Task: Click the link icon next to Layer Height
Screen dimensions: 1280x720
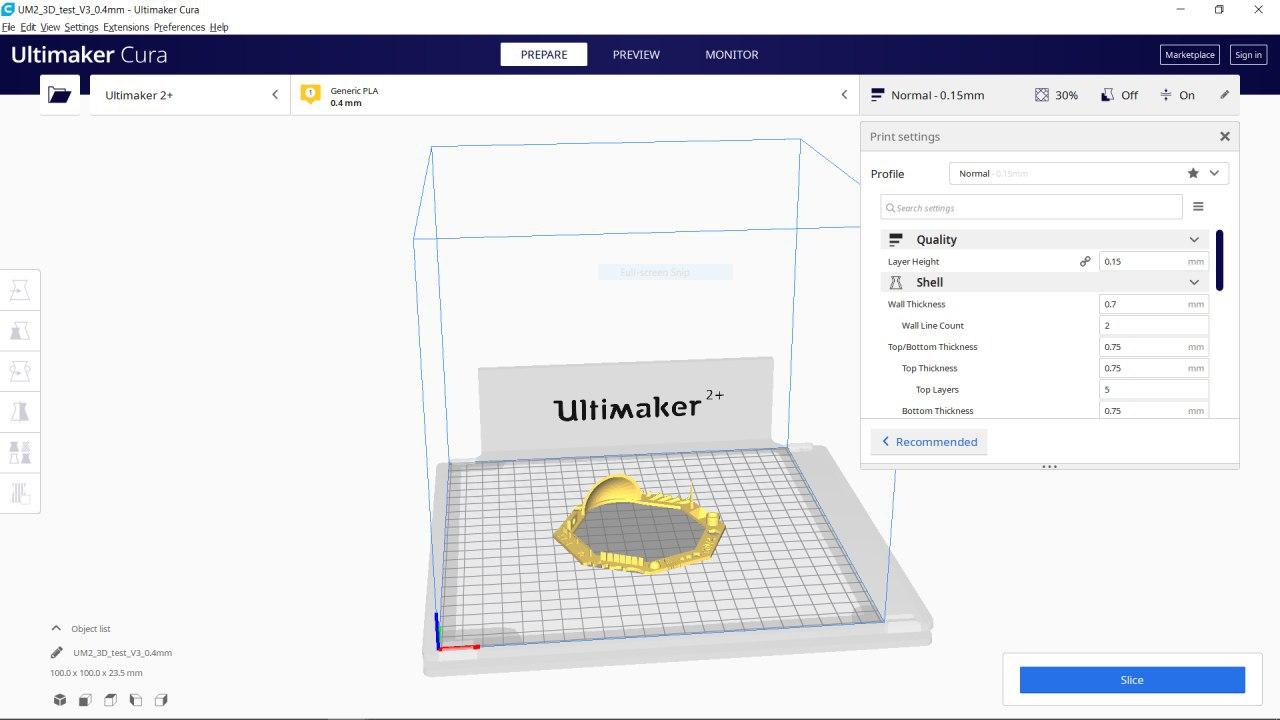Action: pyautogui.click(x=1085, y=261)
